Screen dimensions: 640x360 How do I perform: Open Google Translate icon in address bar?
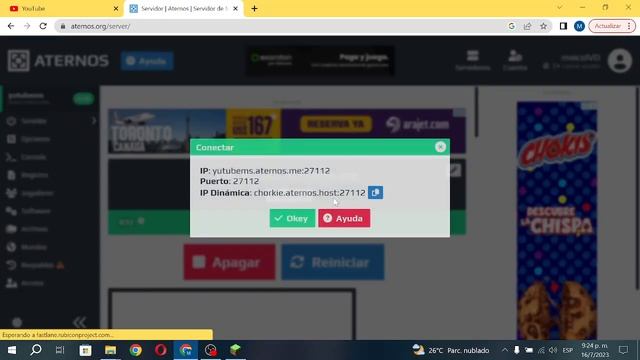coord(511,26)
